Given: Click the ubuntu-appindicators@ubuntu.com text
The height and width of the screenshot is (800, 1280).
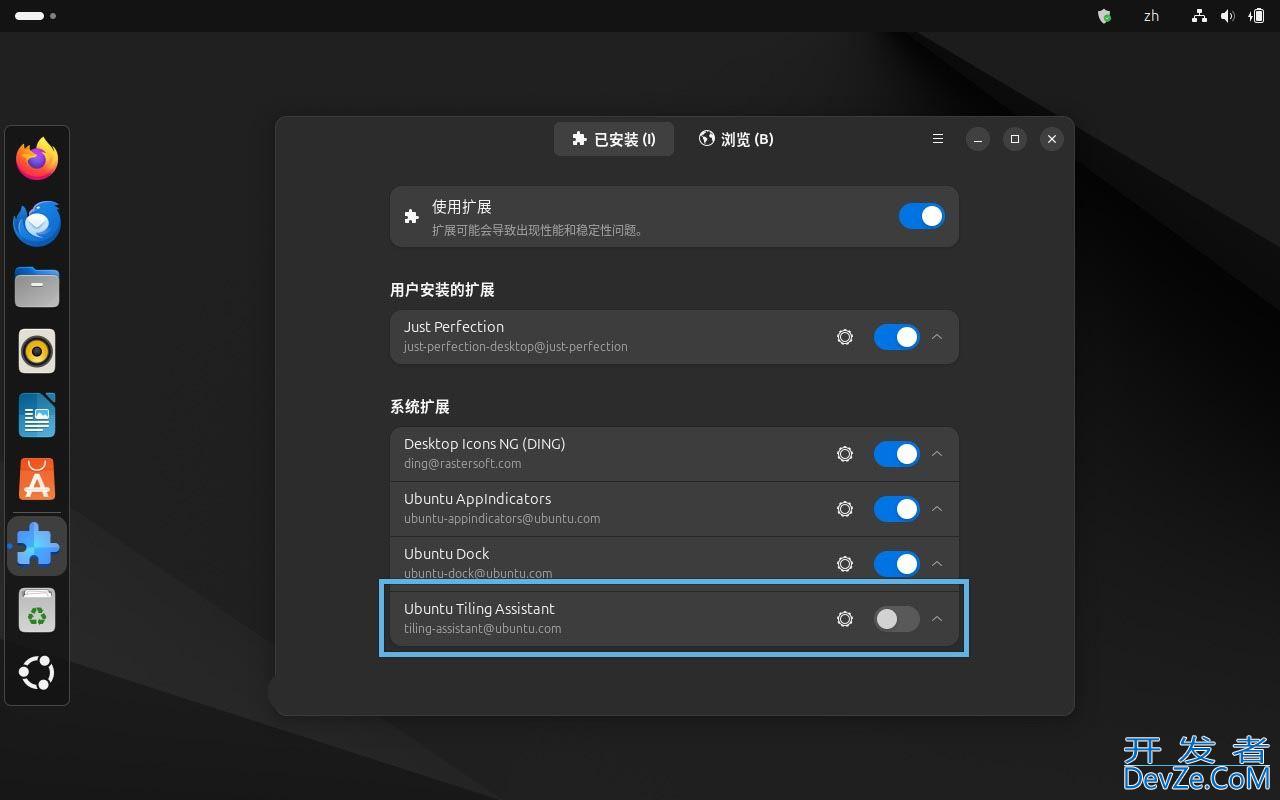Looking at the screenshot, I should 502,519.
